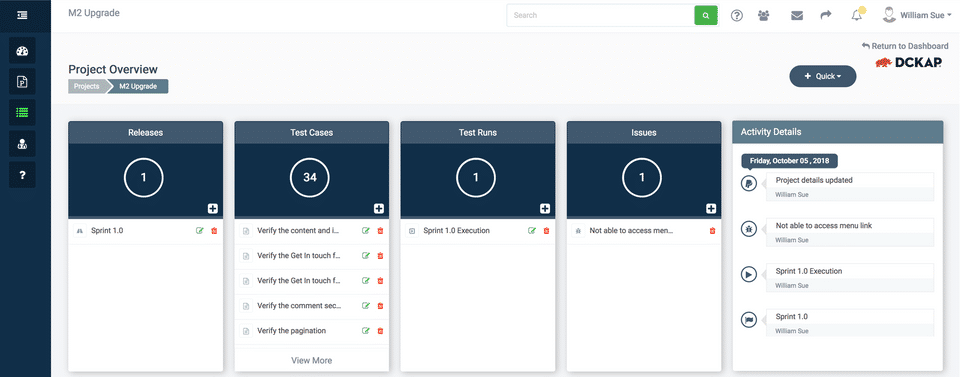Add a new release with plus icon
This screenshot has height=377, width=960.
[x=212, y=209]
